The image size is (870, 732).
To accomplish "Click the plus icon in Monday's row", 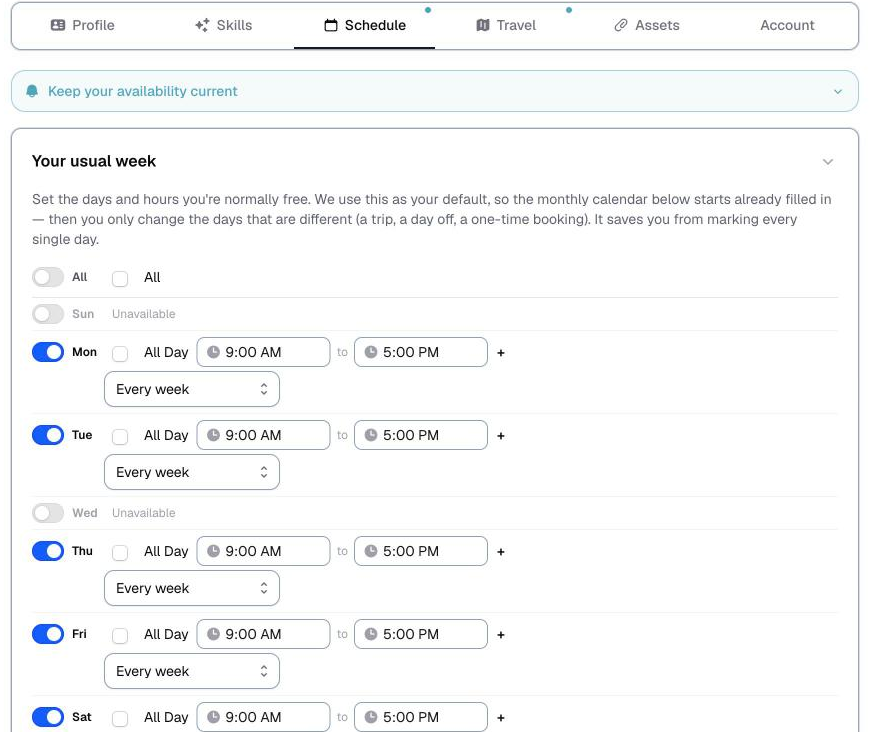I will click(x=500, y=353).
